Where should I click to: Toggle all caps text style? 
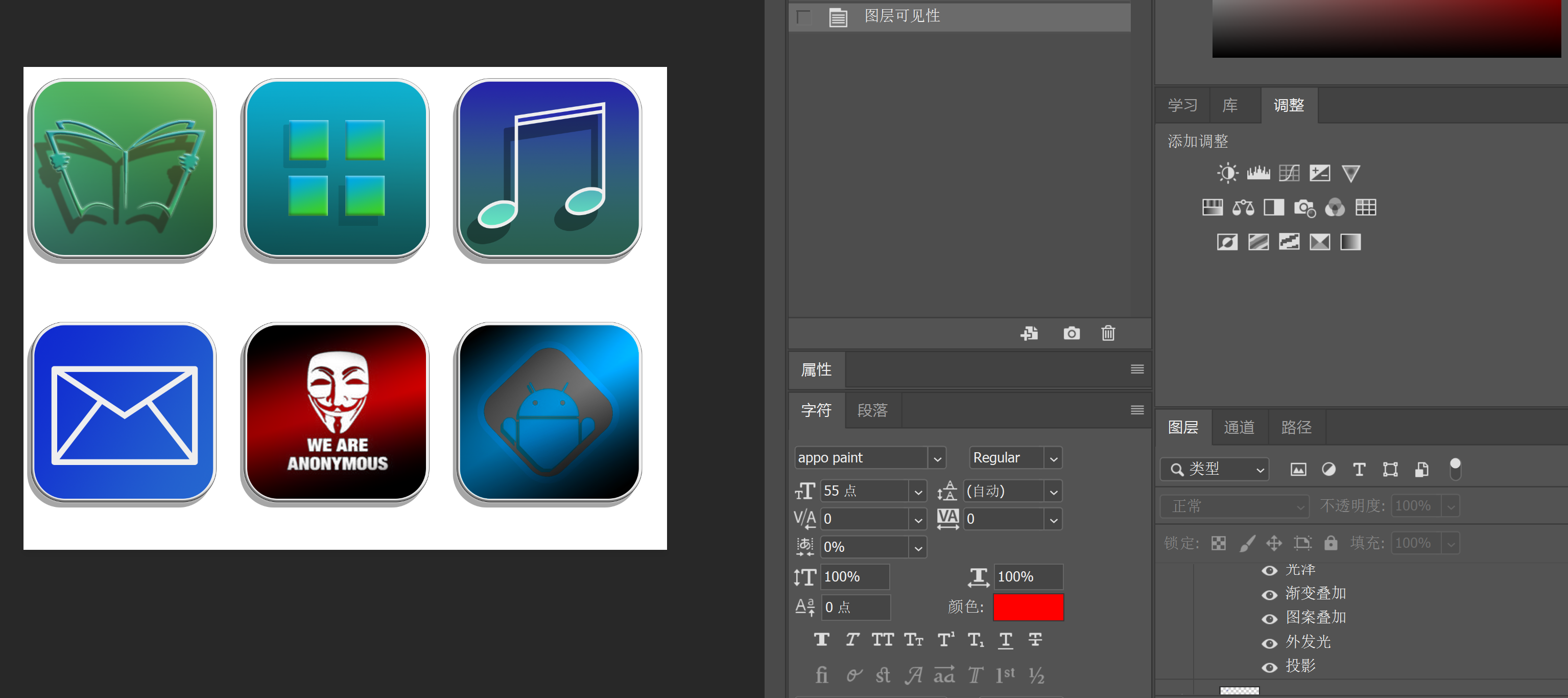click(882, 640)
